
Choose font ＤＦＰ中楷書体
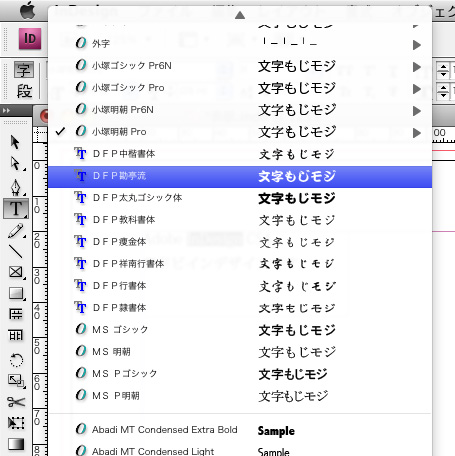click(240, 154)
